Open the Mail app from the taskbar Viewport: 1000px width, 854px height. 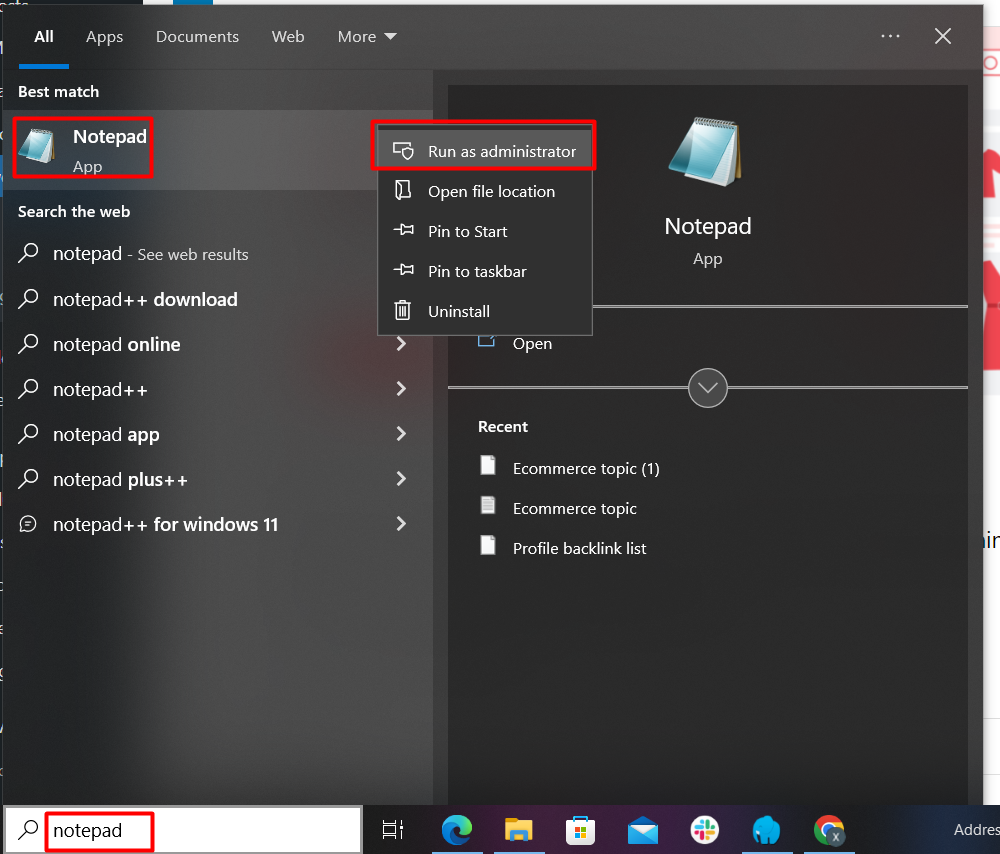coord(642,830)
